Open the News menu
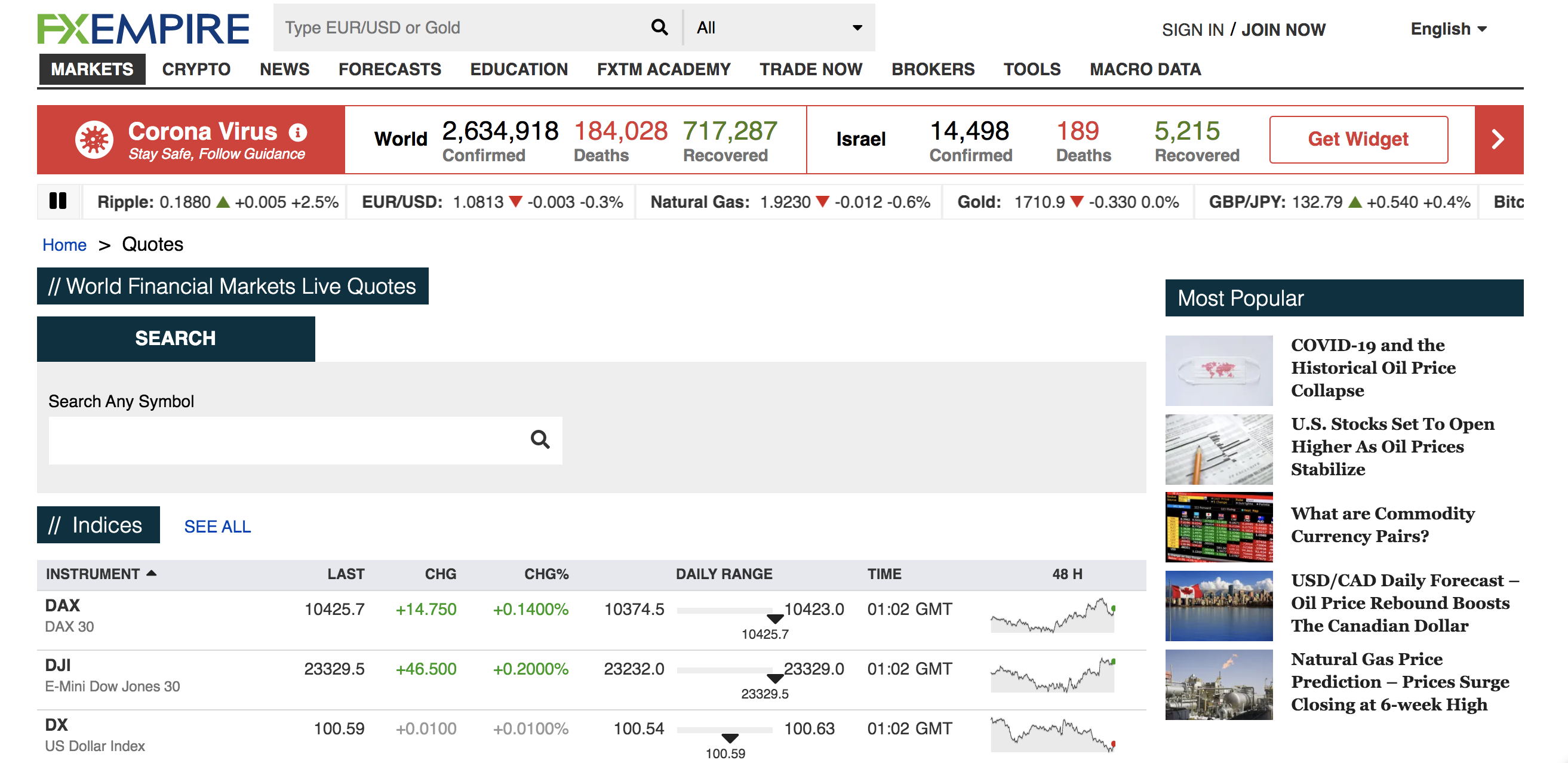1568x763 pixels. click(284, 69)
